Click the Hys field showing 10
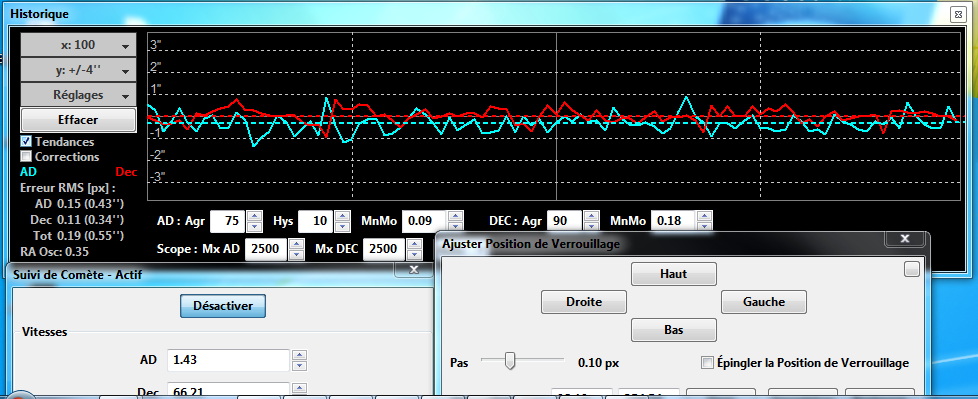 (315, 221)
